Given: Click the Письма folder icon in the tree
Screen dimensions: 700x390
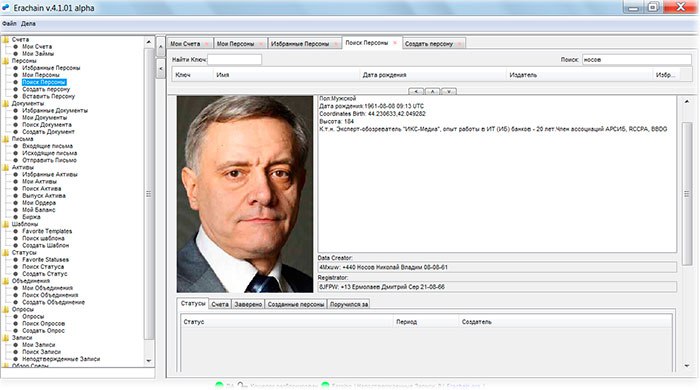Looking at the screenshot, I should point(5,139).
